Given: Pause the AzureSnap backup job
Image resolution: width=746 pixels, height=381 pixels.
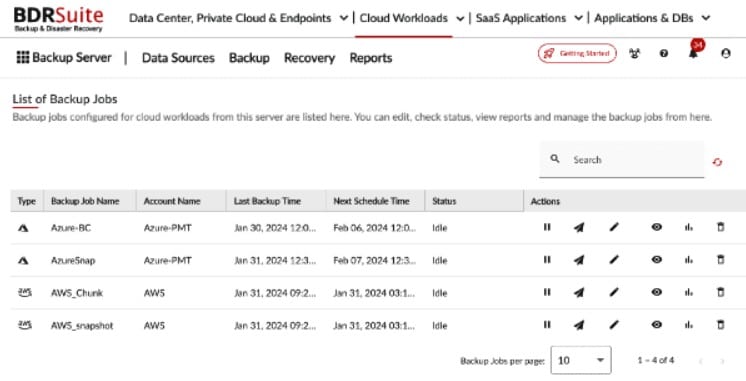Looking at the screenshot, I should 547,260.
